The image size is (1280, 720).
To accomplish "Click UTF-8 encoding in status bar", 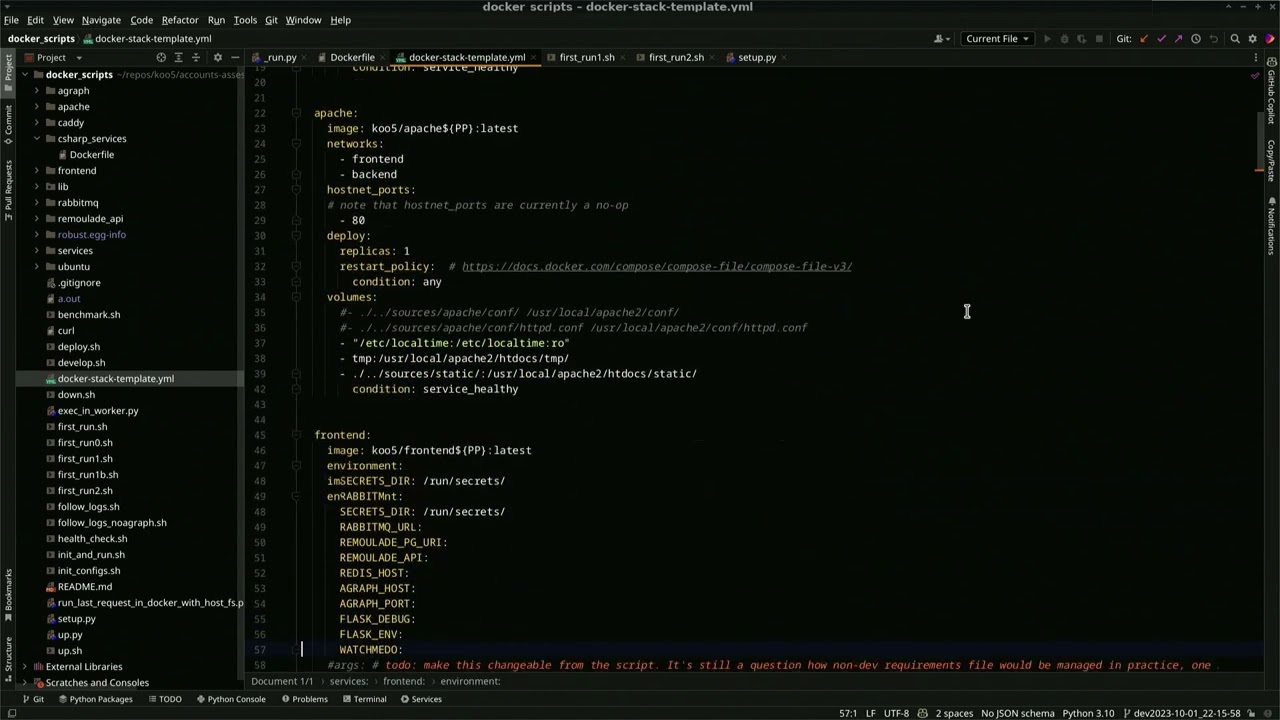I will 896,713.
